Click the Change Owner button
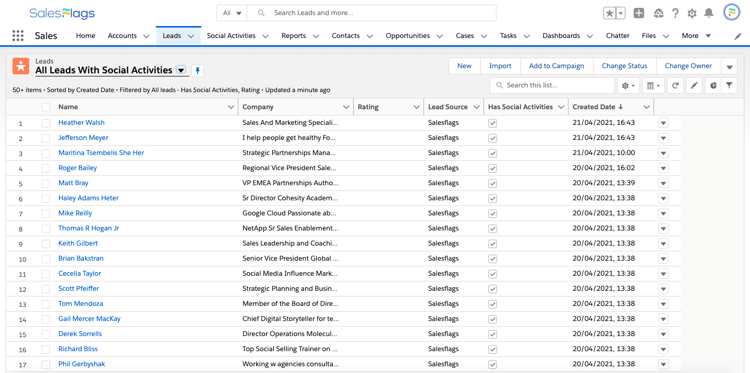 click(688, 66)
